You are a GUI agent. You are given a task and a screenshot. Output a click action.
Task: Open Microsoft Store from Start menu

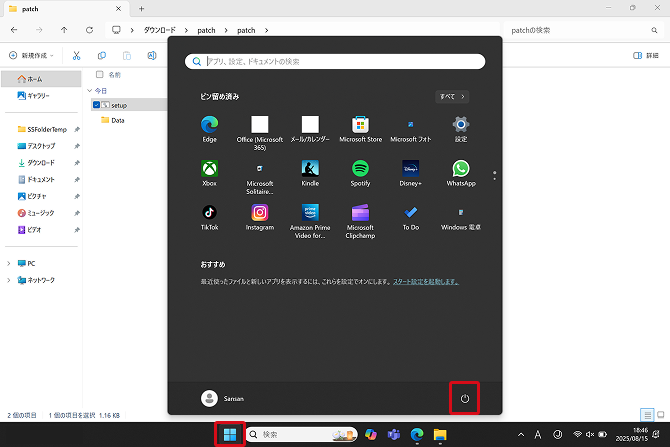click(360, 129)
